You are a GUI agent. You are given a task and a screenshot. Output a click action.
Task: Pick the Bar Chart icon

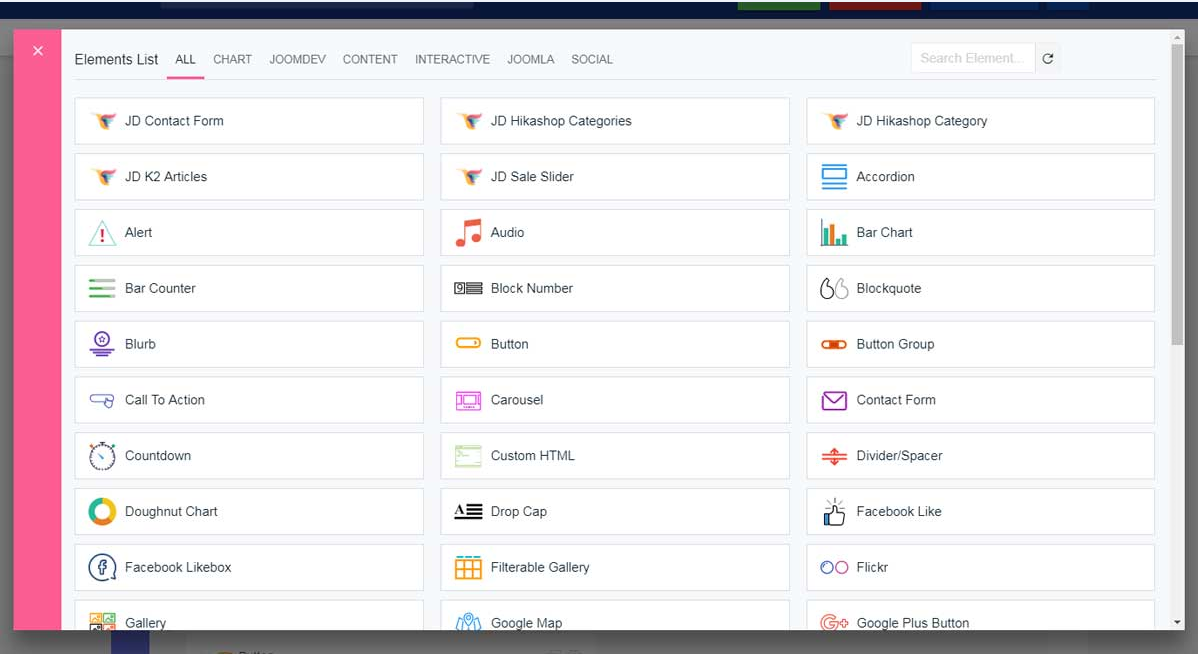point(834,232)
